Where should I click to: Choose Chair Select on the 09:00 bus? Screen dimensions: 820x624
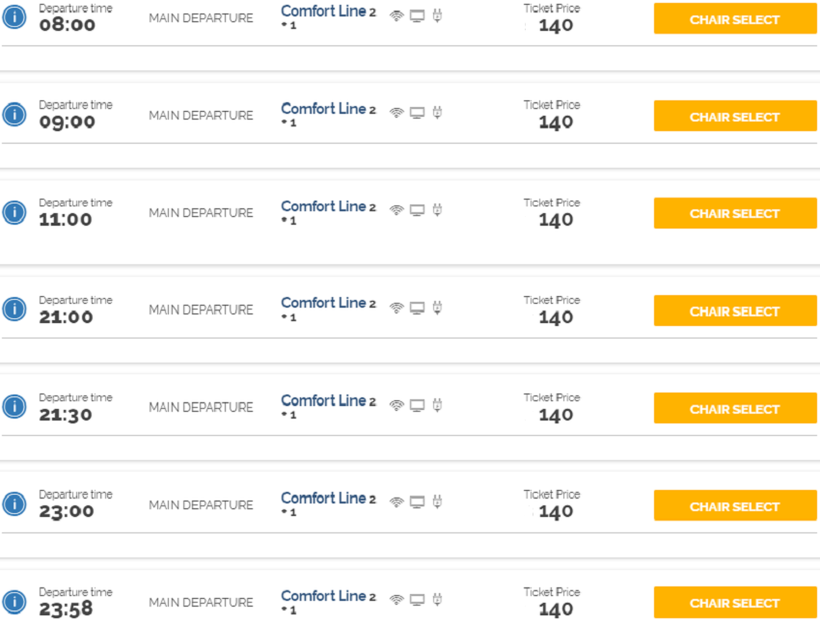[x=735, y=116]
